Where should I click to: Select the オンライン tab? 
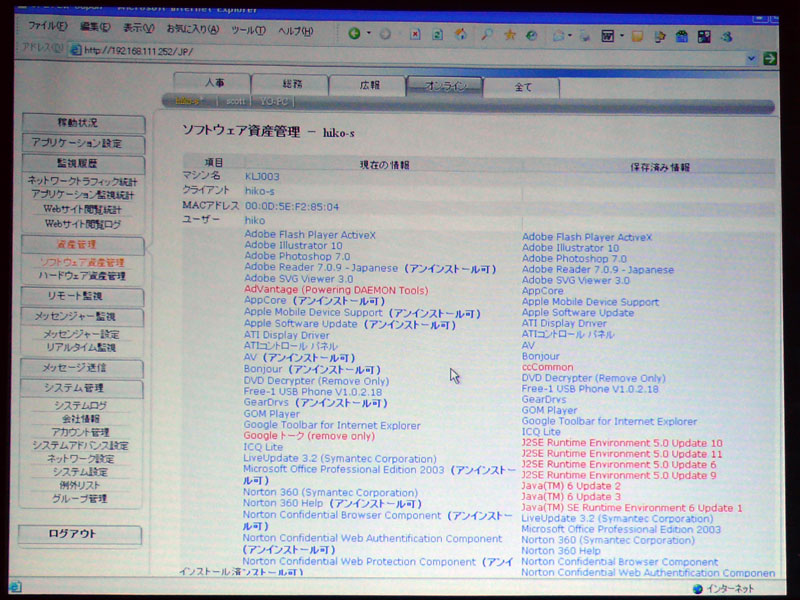444,86
